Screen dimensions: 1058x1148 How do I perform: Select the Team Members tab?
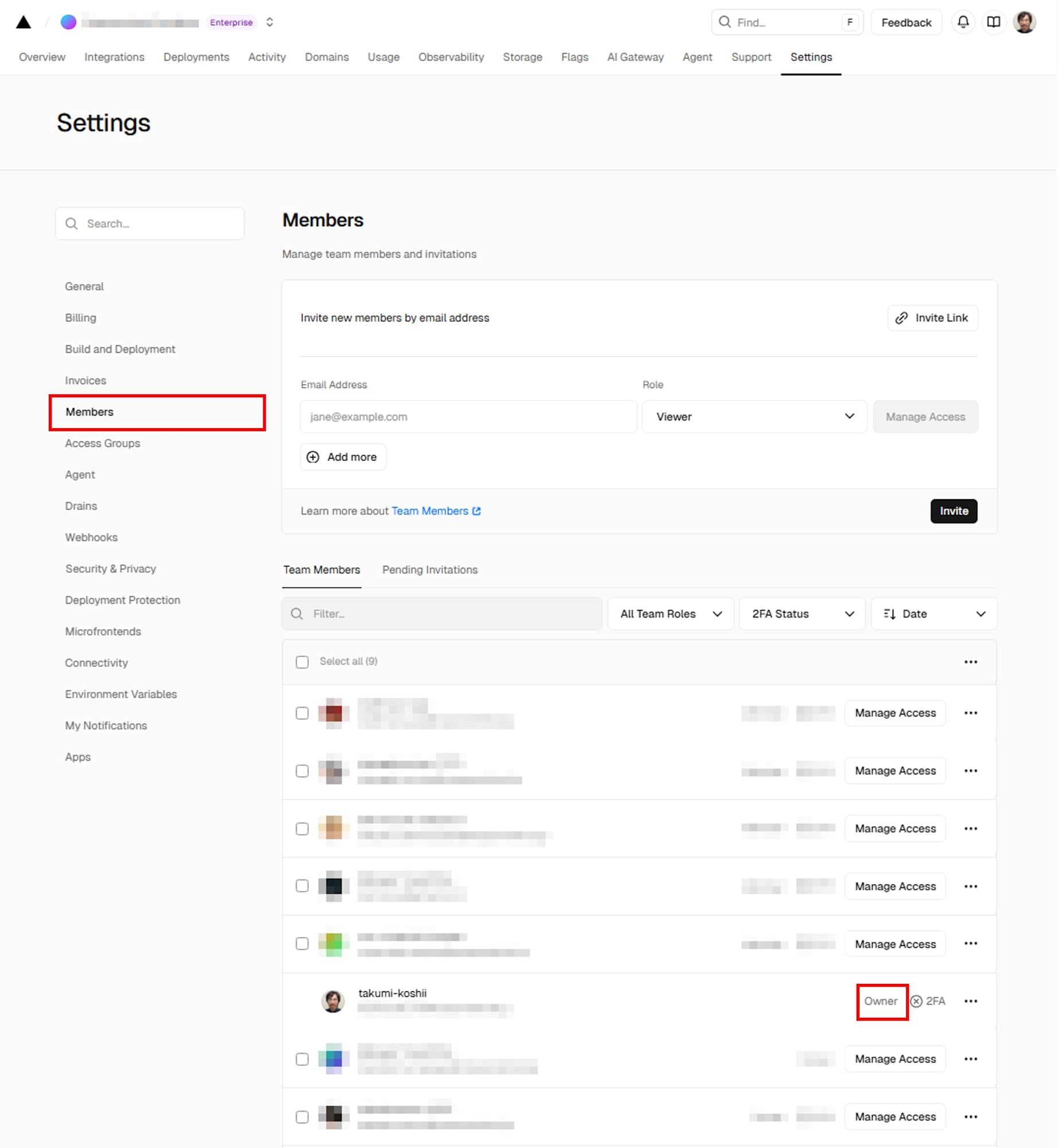321,569
